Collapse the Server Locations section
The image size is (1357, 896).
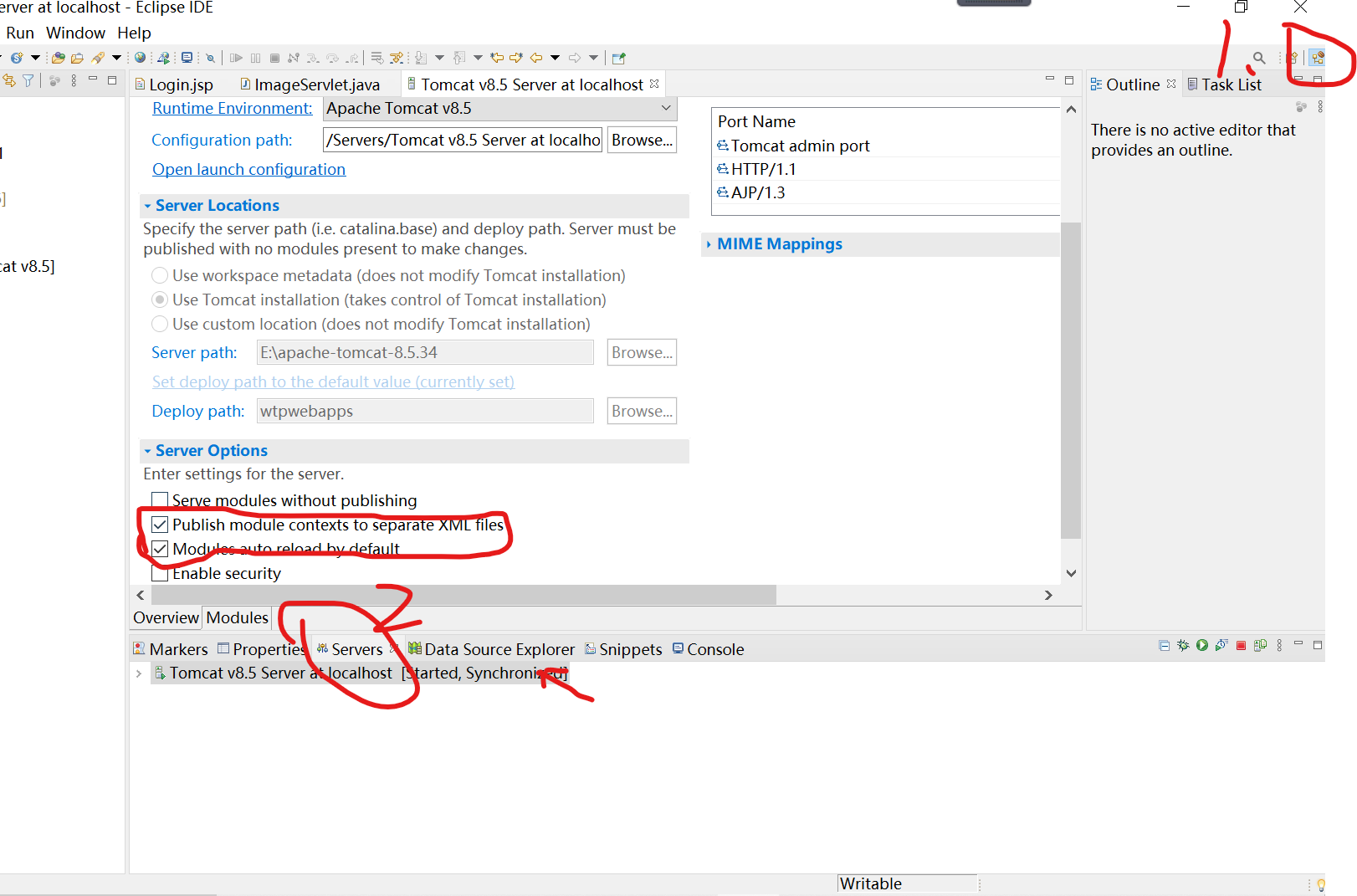pos(147,206)
